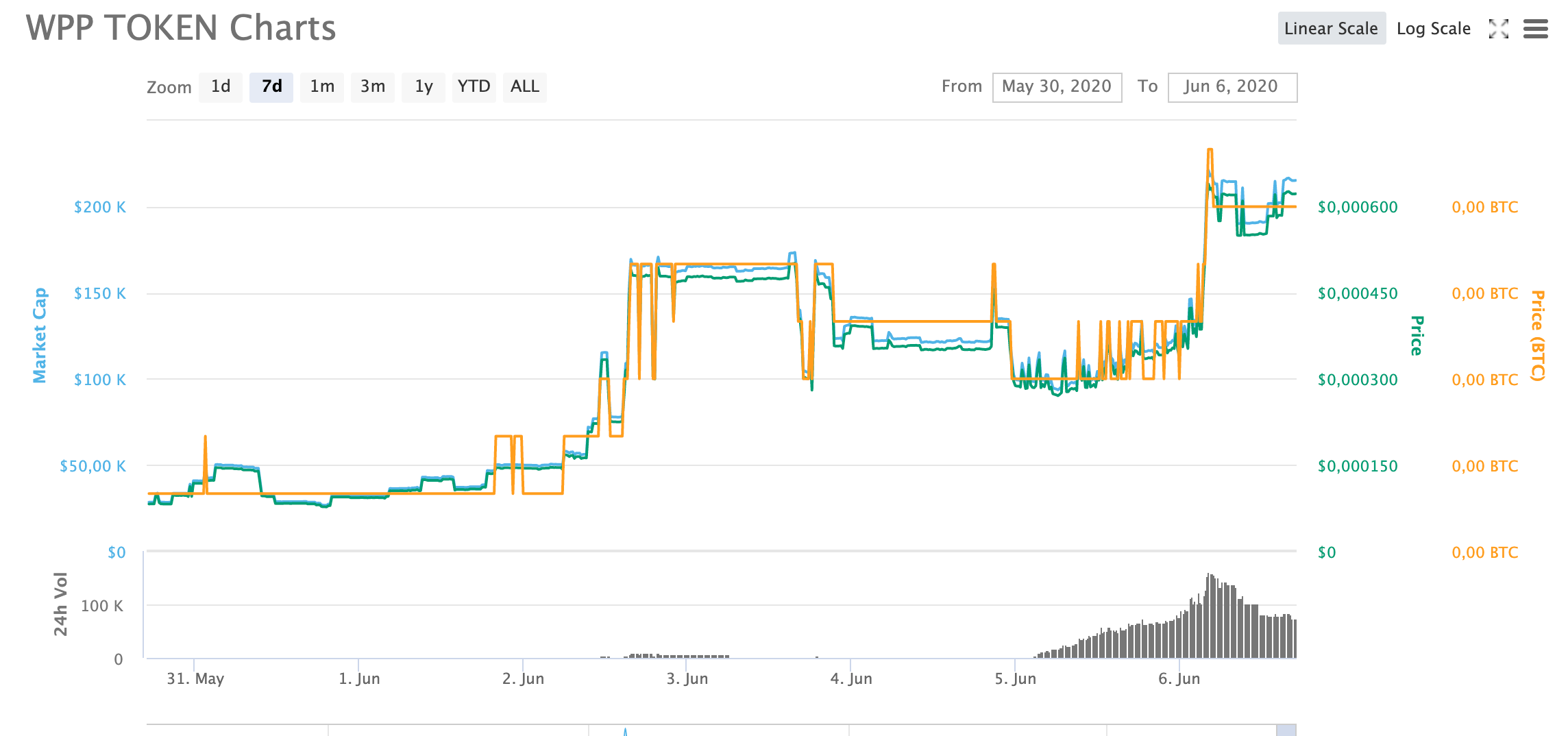This screenshot has height=736, width=1568.
Task: Click the $0,000600 price label
Action: (x=1358, y=207)
